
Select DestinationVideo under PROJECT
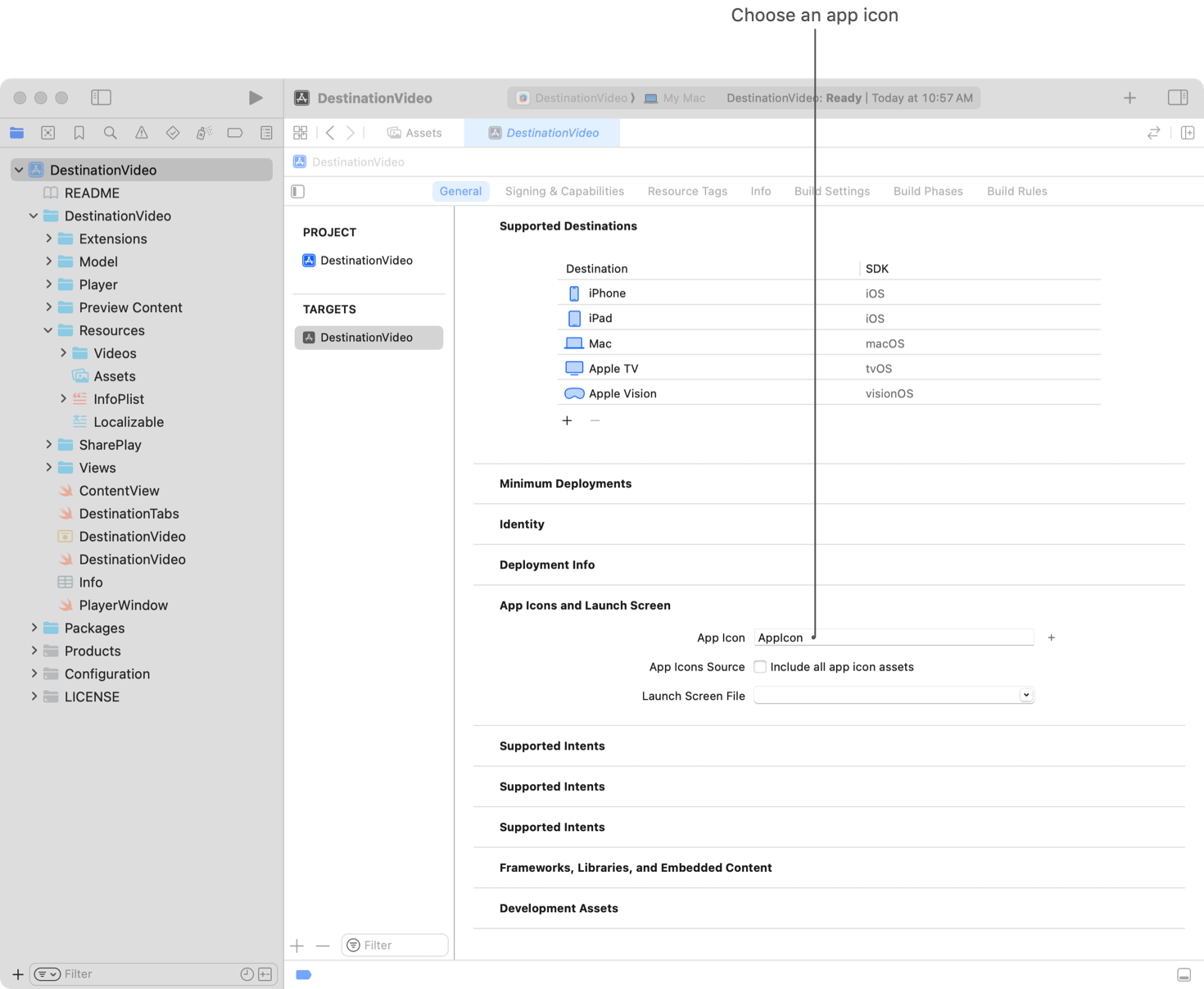366,261
